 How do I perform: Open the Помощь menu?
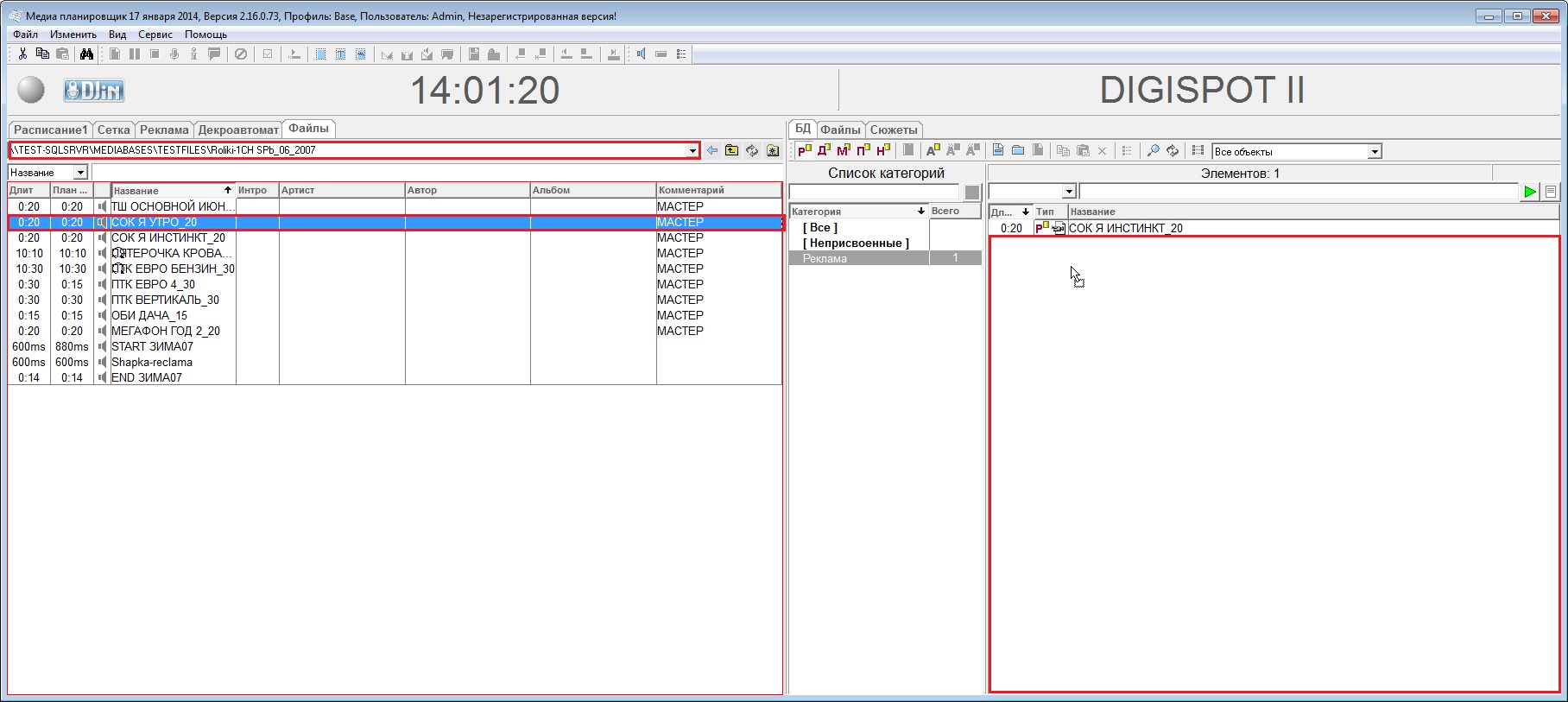(205, 35)
